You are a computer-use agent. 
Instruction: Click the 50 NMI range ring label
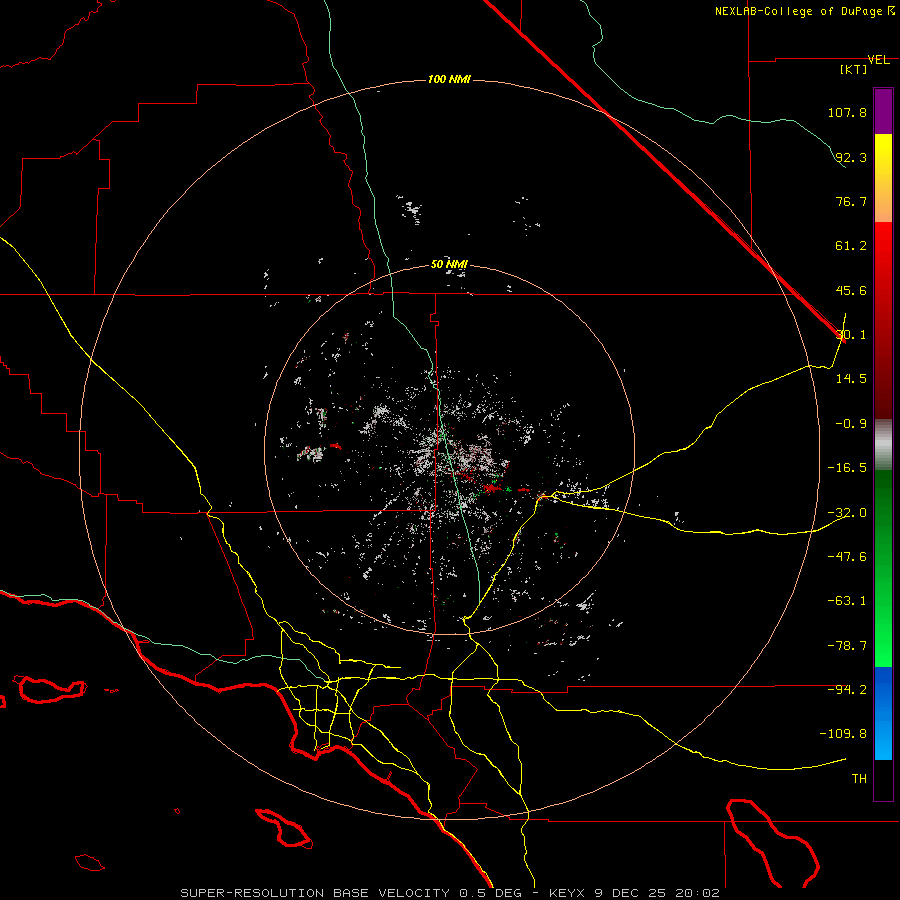(449, 264)
